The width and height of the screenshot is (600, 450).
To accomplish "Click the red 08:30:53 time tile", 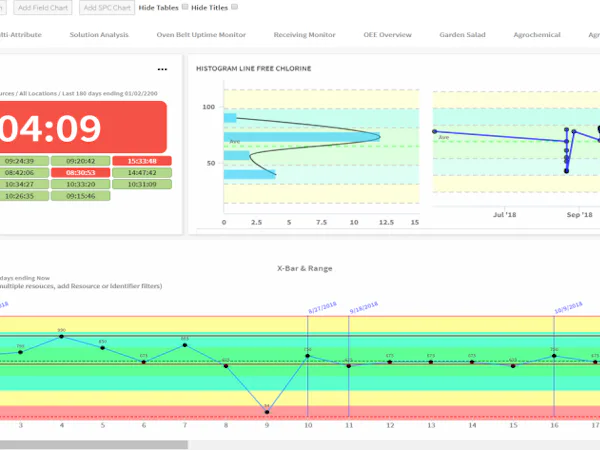I will coord(81,173).
